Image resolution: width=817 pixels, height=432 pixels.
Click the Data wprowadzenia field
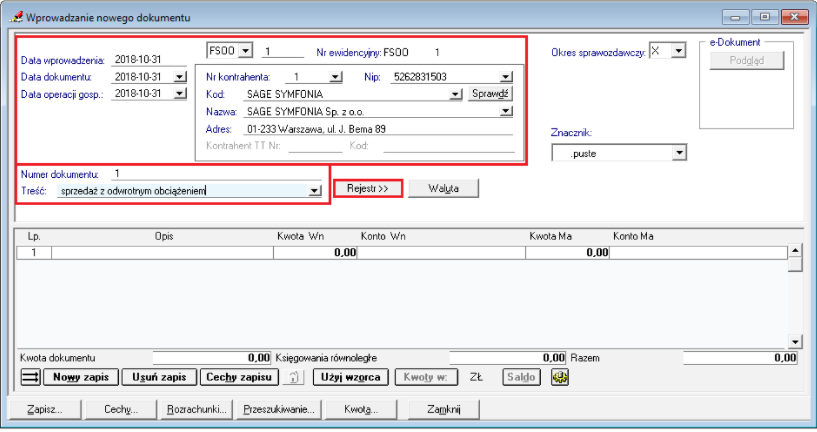(148, 60)
